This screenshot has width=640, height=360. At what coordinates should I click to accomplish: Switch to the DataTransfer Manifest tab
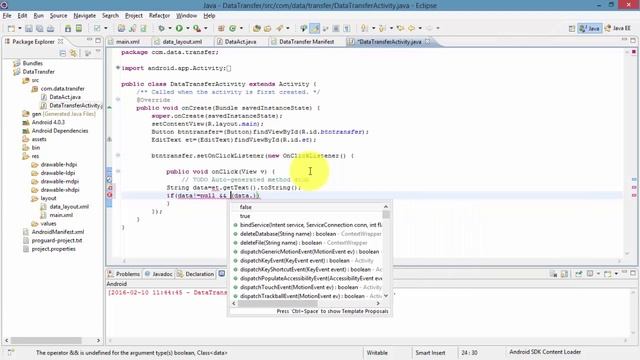pos(307,42)
